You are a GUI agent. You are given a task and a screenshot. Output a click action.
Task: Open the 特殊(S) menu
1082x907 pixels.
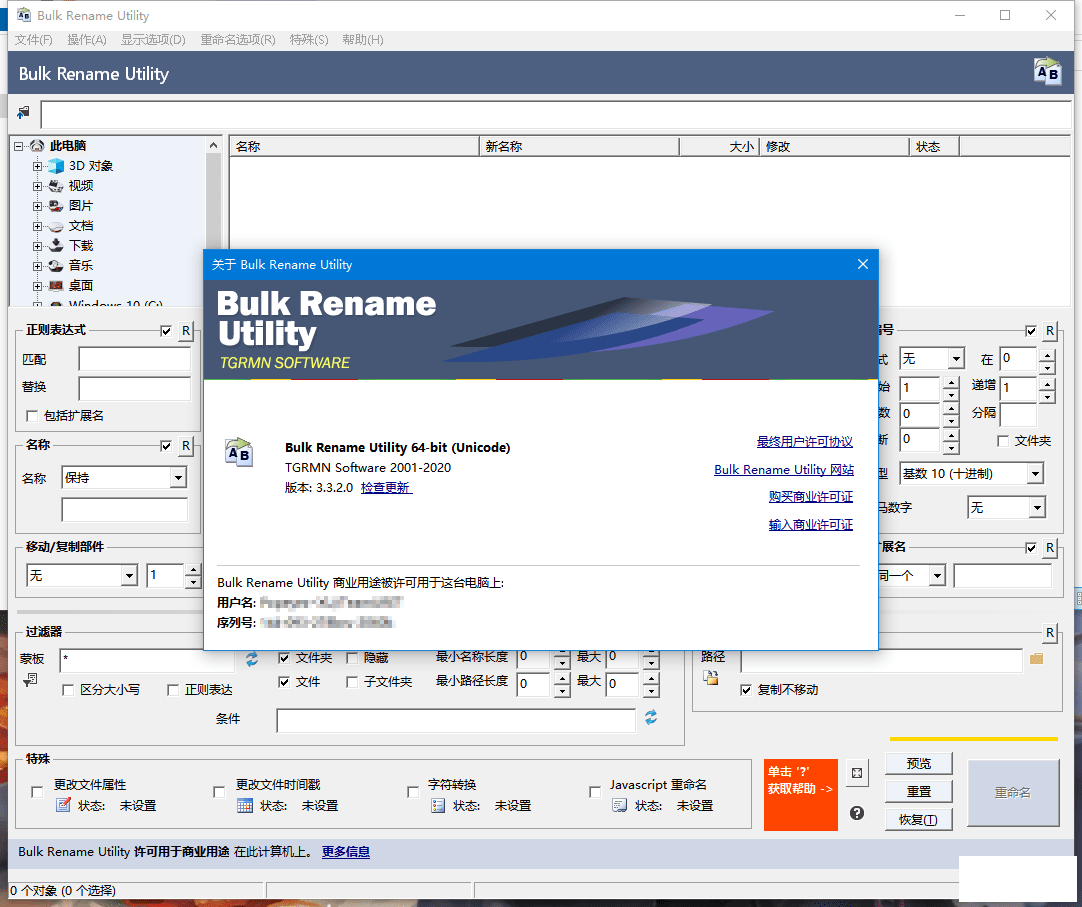click(309, 39)
